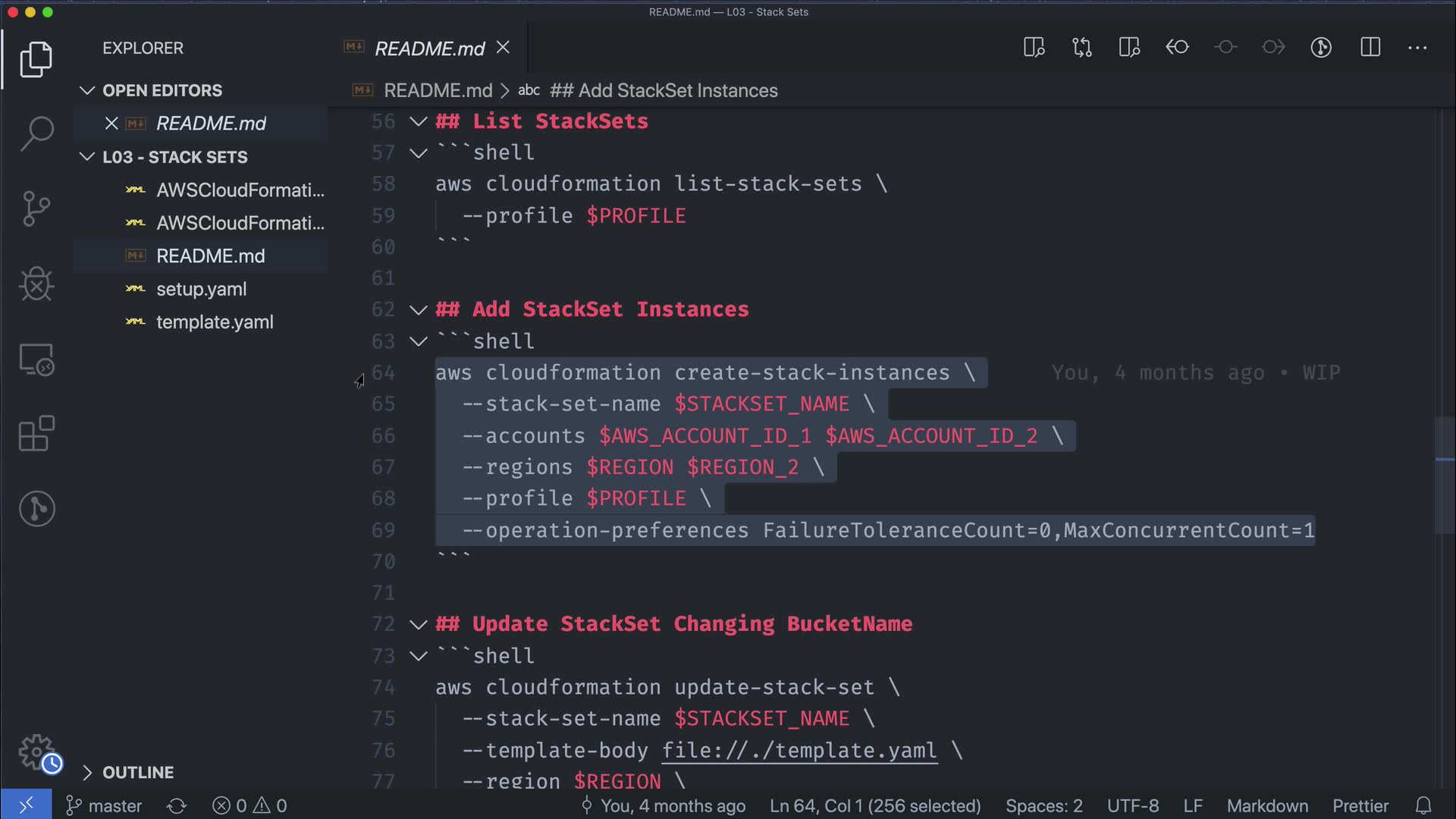Fold the Add StackSet Instances heading
This screenshot has width=1456, height=819.
pos(419,309)
